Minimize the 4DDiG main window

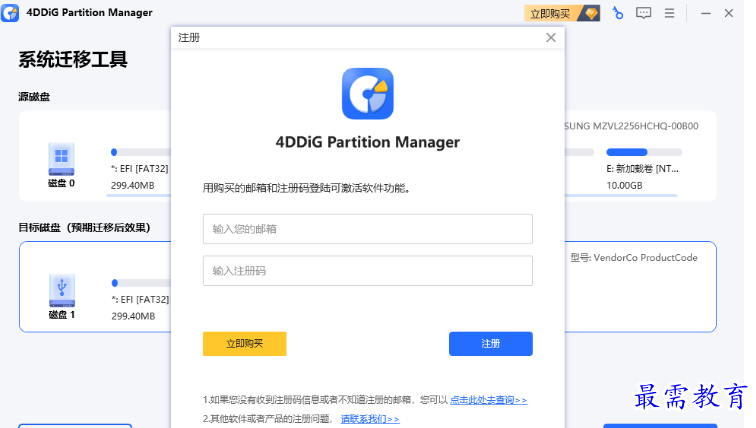(x=706, y=13)
